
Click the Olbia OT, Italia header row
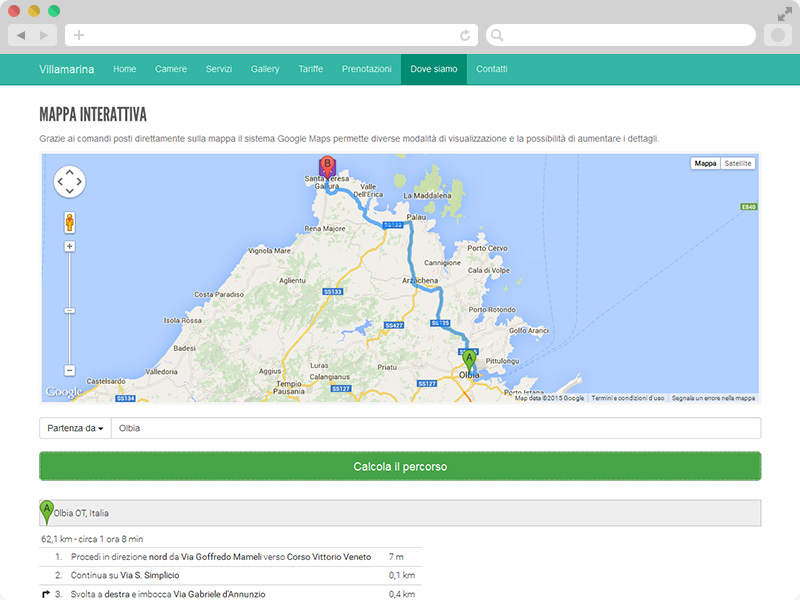(400, 513)
